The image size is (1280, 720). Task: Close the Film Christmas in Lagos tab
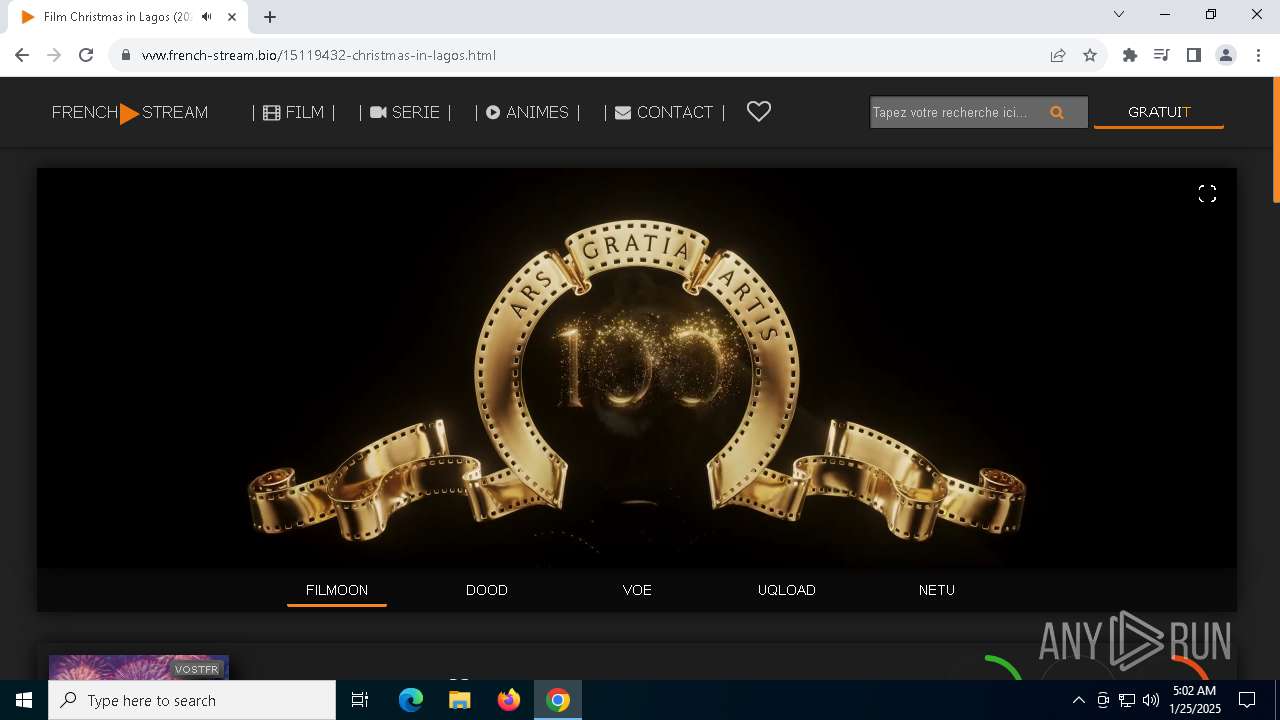tap(232, 17)
